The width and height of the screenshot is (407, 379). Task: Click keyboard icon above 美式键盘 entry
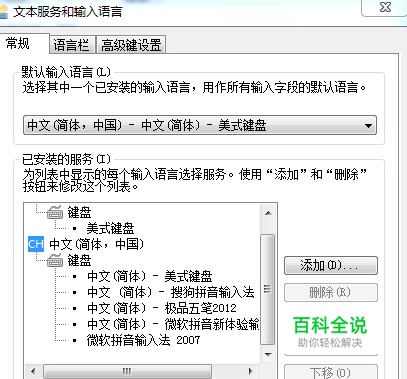[55, 212]
